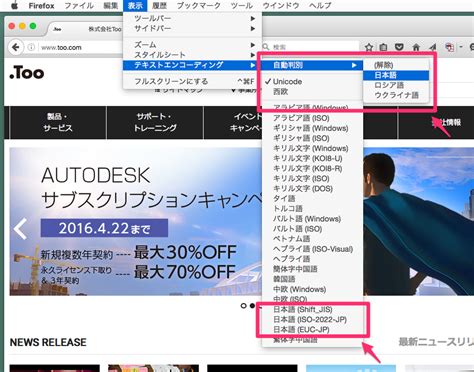Choose トルコ語 encoding

(312, 209)
